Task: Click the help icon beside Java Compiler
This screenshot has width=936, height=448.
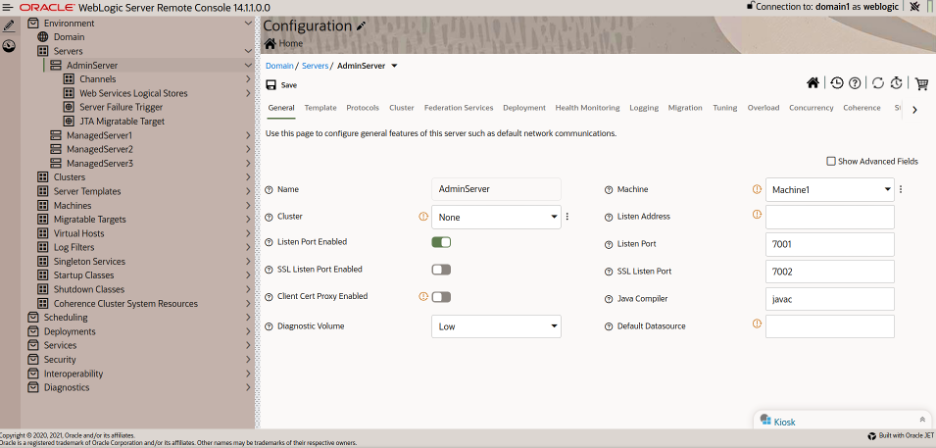Action: click(x=608, y=299)
